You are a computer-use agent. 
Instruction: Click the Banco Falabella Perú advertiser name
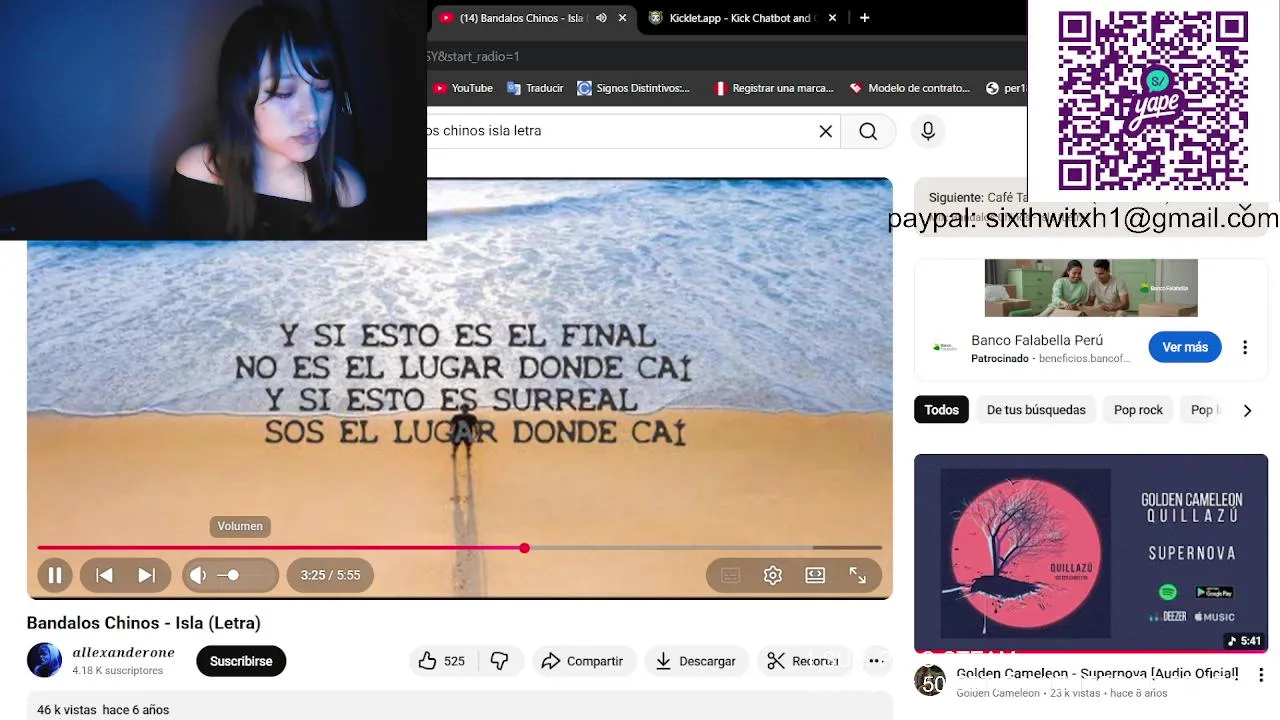(x=1037, y=340)
